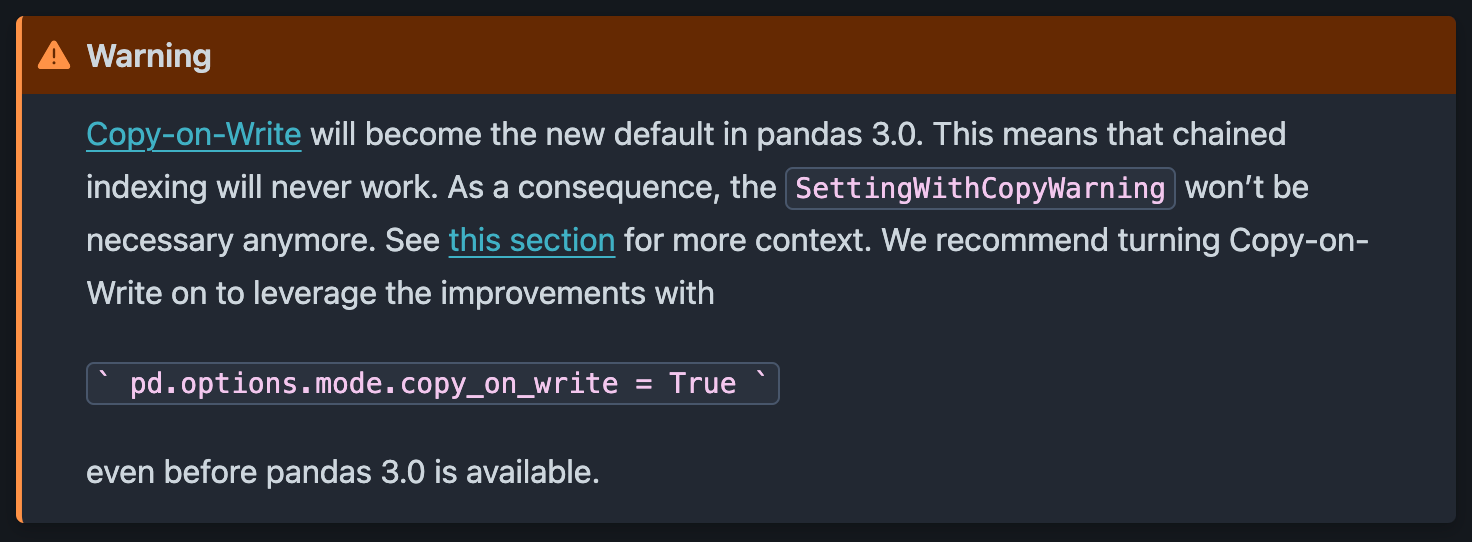The width and height of the screenshot is (1472, 542).
Task: Click the text "even before pandas 3.0 is available."
Action: (343, 472)
